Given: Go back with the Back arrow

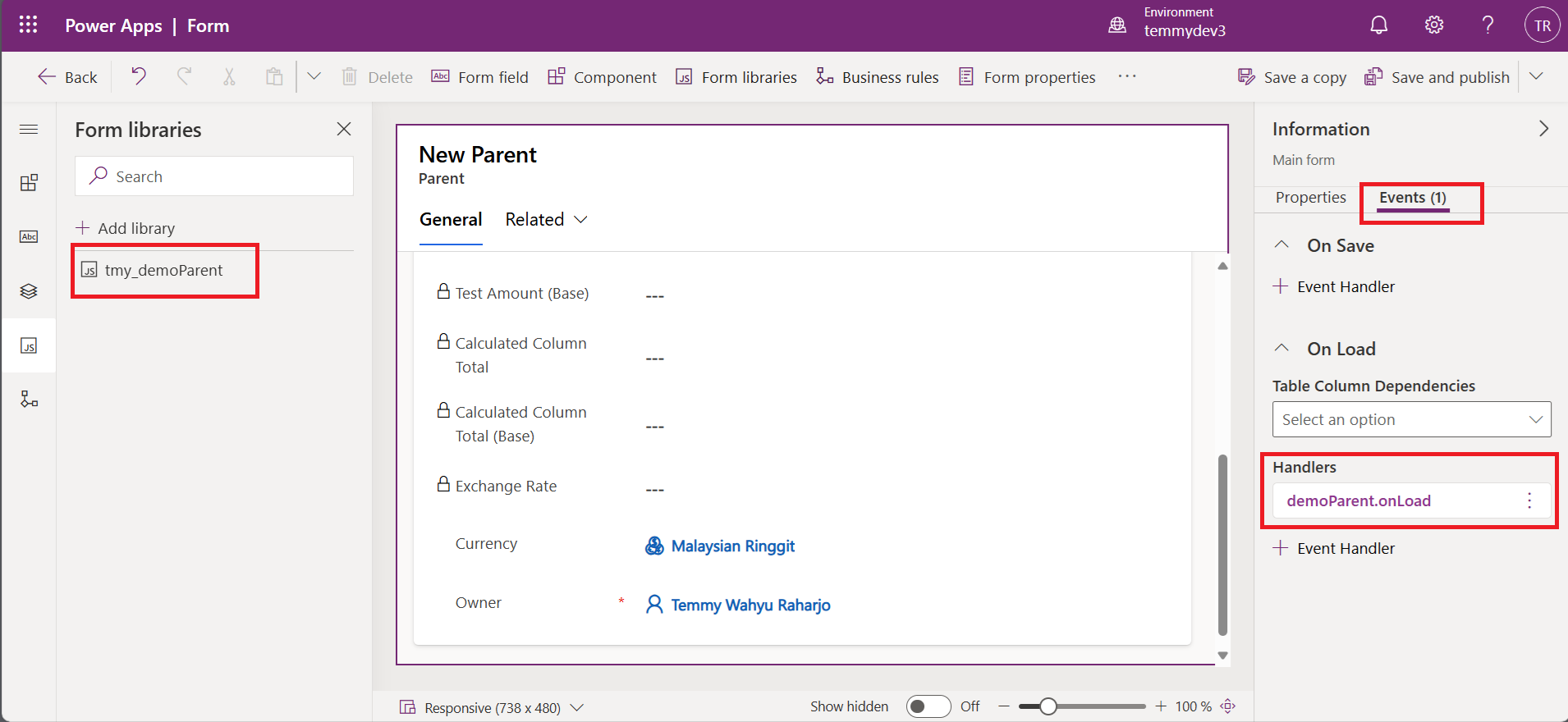Looking at the screenshot, I should [67, 77].
